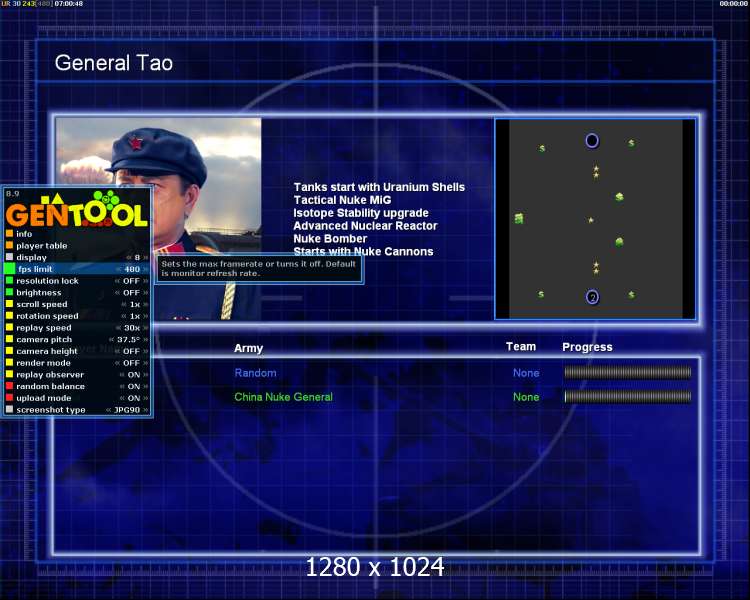Click 'Advanced Nuclear Reactor' text
The image size is (750, 600).
click(x=365, y=226)
